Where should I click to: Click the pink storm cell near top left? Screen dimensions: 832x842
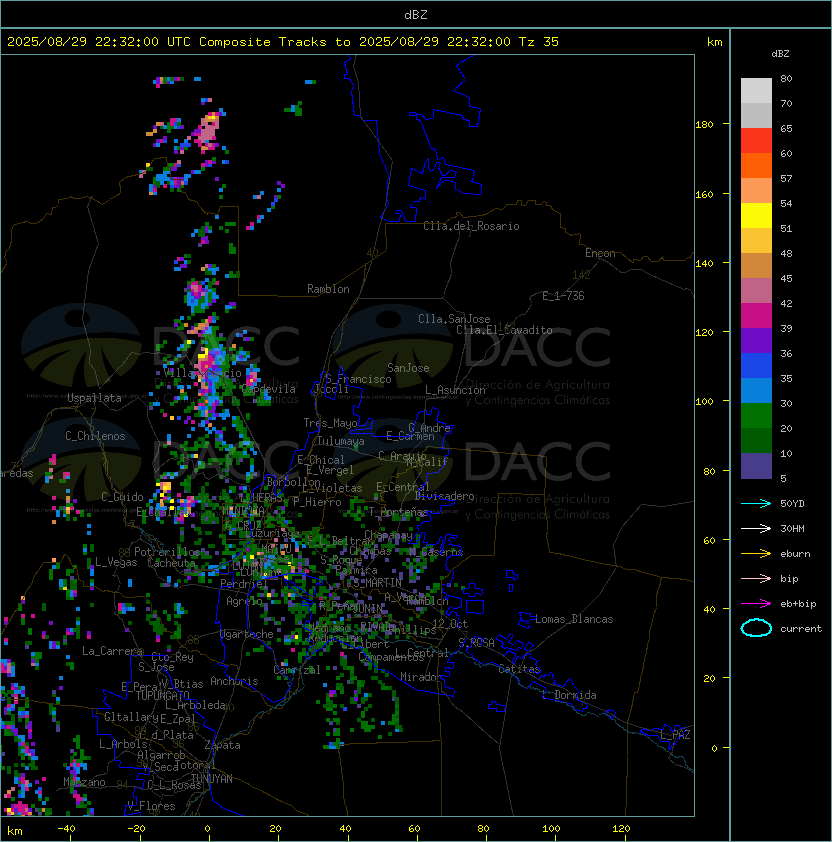pos(207,132)
